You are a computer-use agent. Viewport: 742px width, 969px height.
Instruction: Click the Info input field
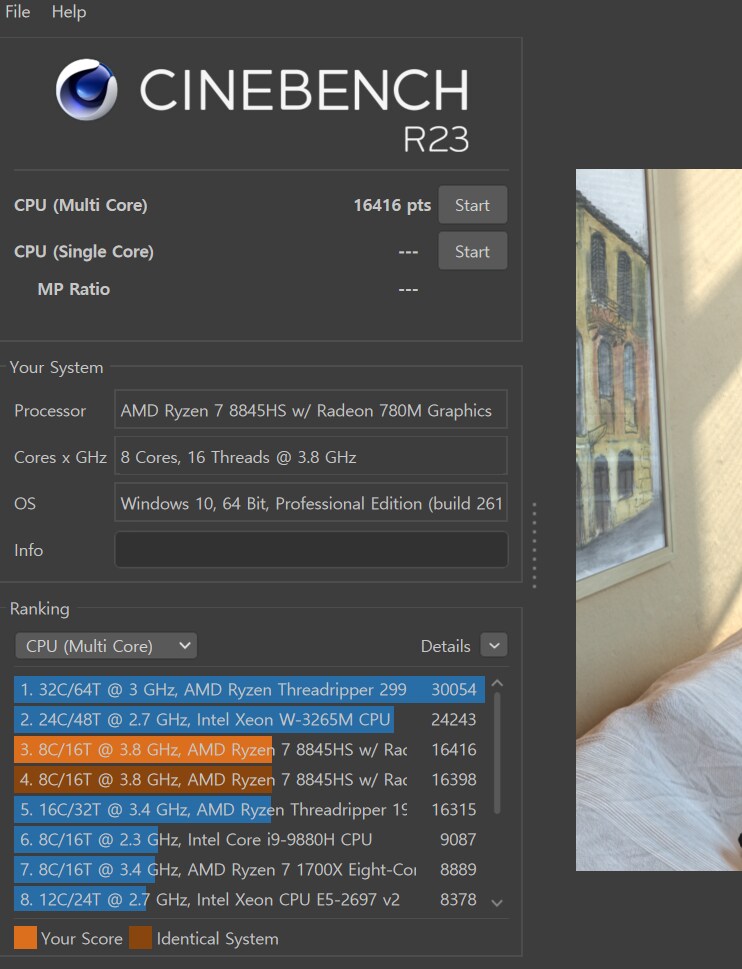click(x=311, y=549)
